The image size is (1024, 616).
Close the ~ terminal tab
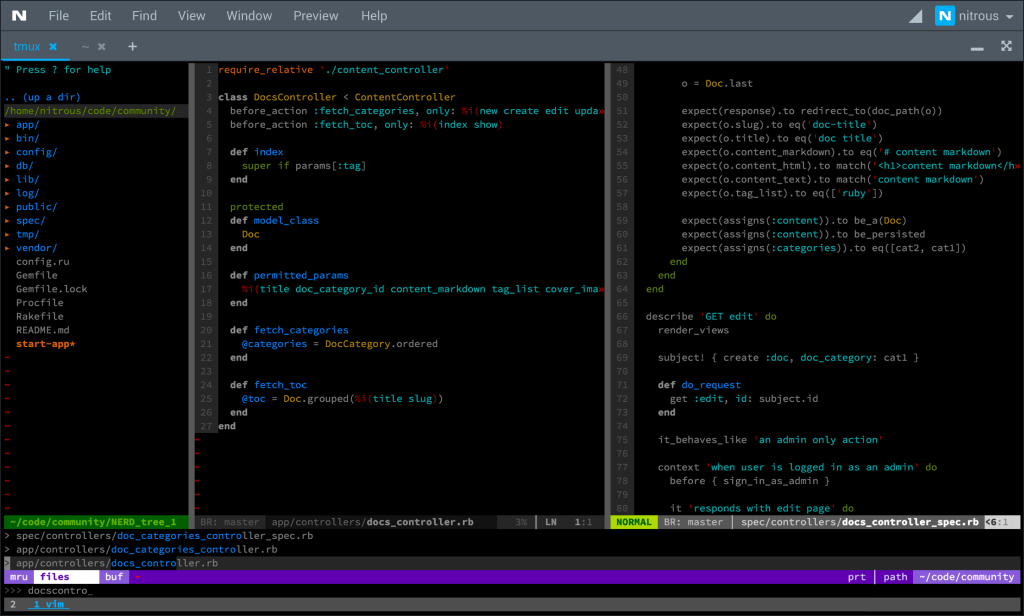(x=101, y=47)
